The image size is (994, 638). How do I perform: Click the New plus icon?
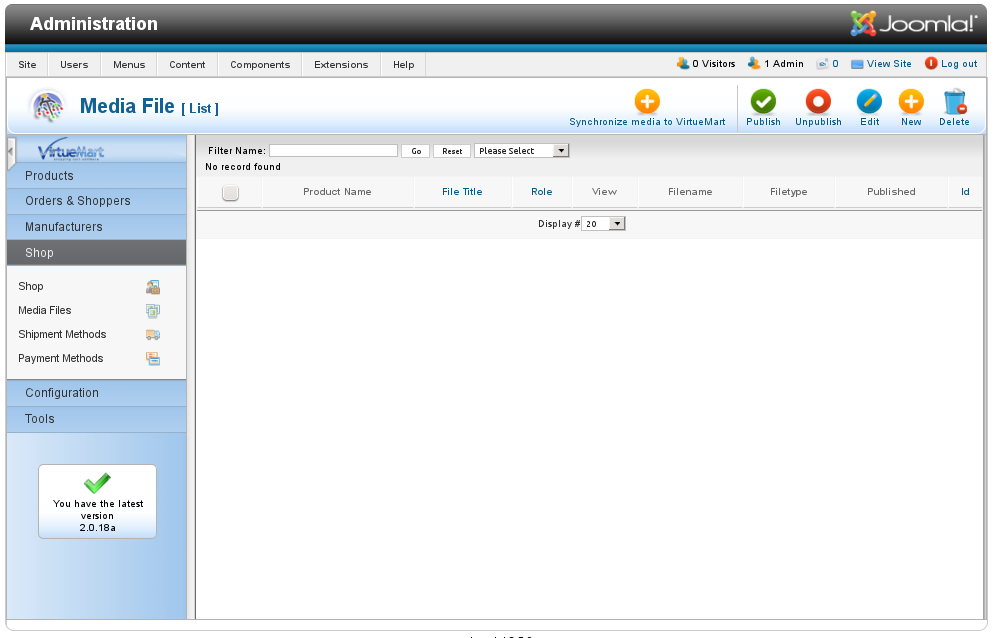tap(910, 102)
